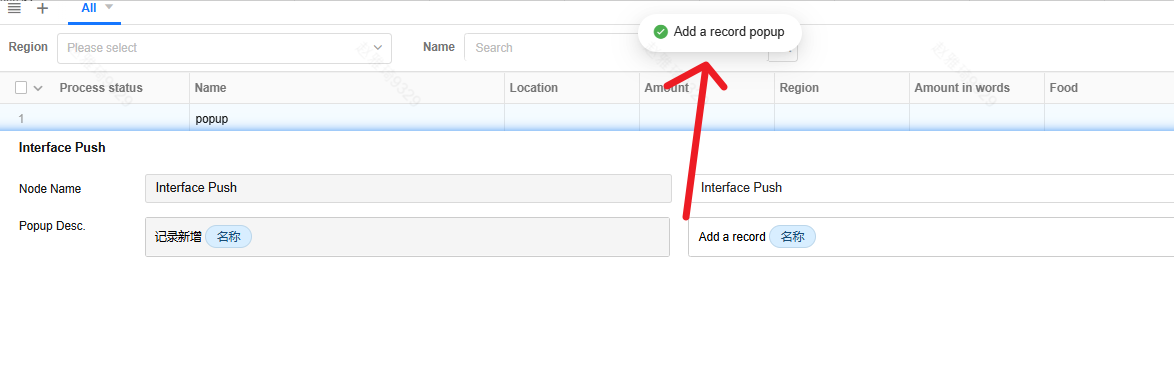Image resolution: width=1174 pixels, height=379 pixels.
Task: Click the Amount in words column header
Action: tap(961, 88)
